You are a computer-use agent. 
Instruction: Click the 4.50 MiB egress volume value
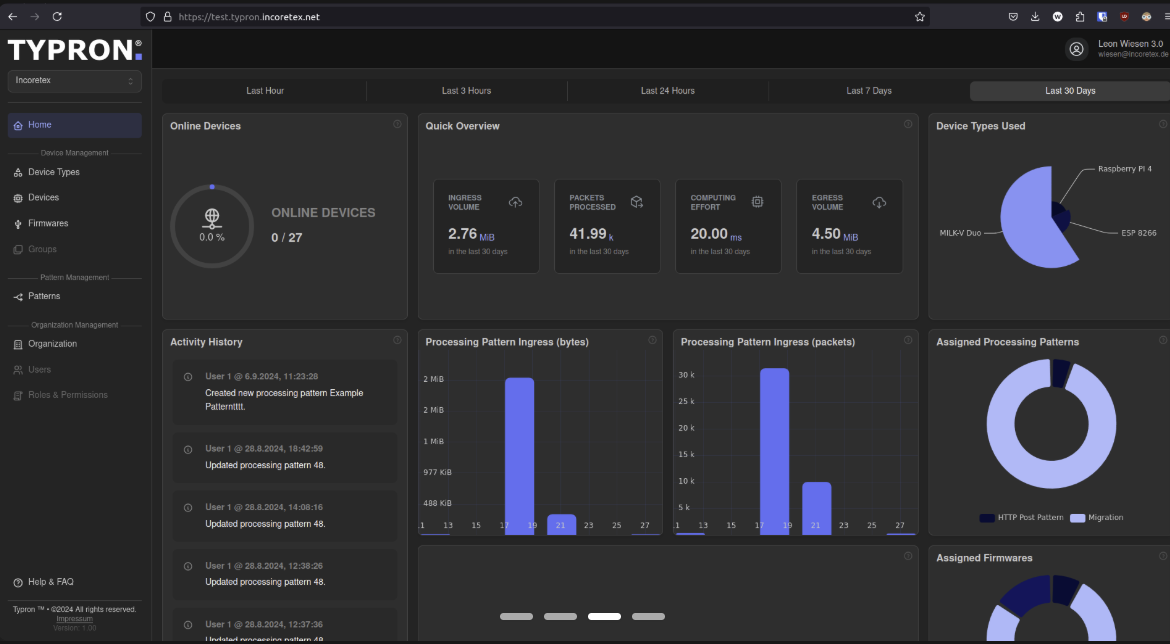[x=835, y=234]
